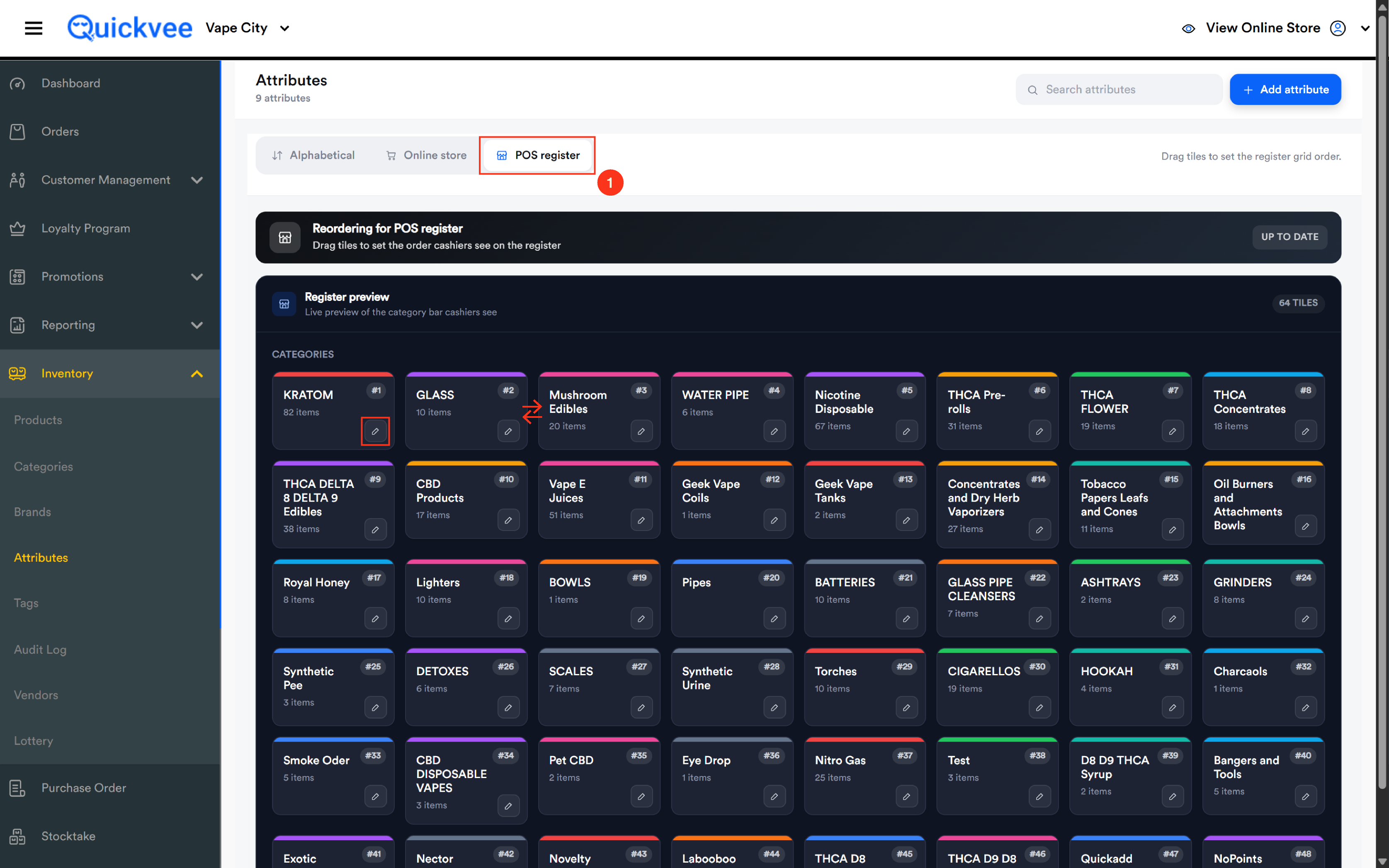
Task: Edit the WATER PIPE tile
Action: [774, 431]
